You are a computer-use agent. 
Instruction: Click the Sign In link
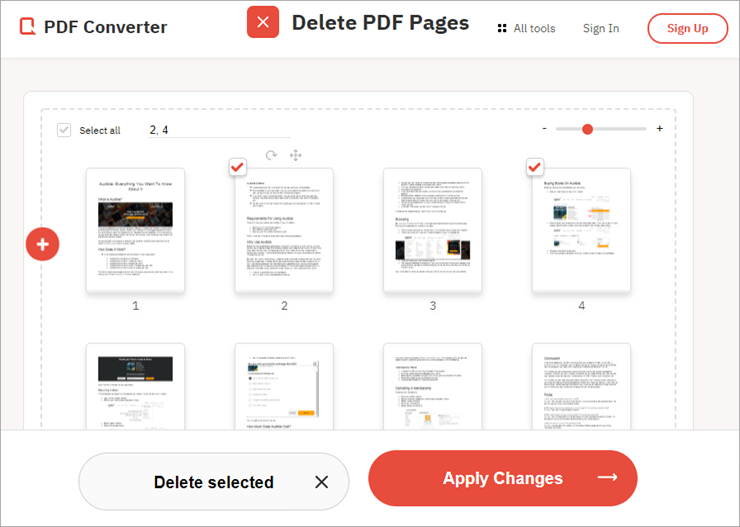[x=600, y=28]
